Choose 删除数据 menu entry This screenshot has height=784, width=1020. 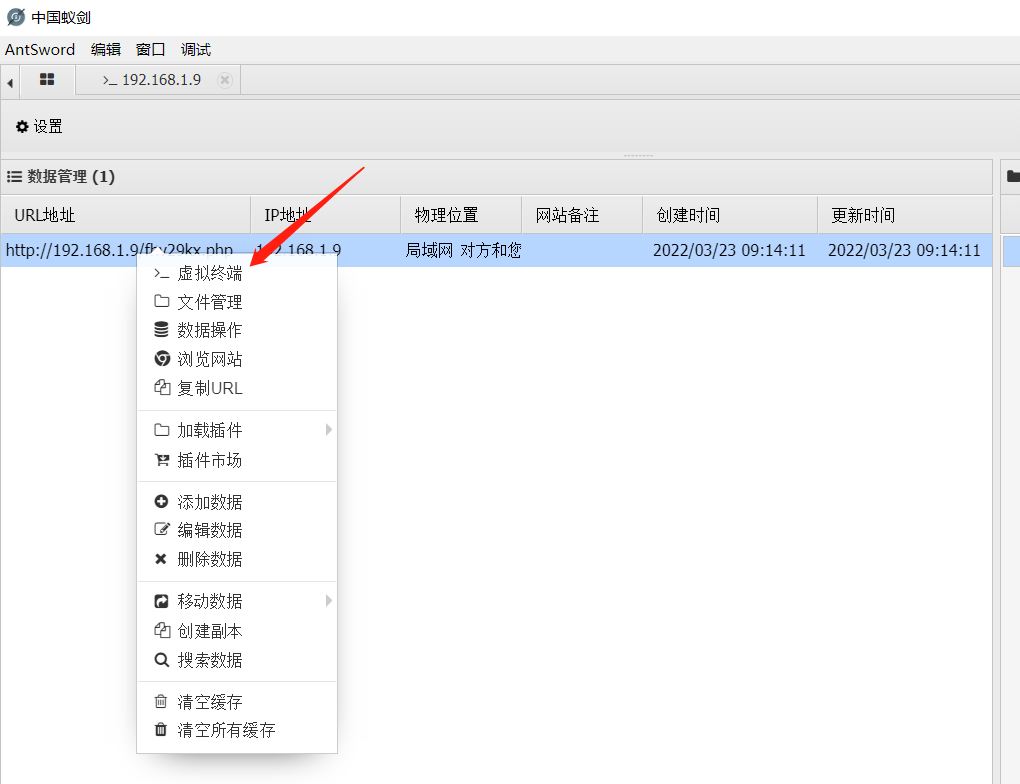pyautogui.click(x=237, y=559)
